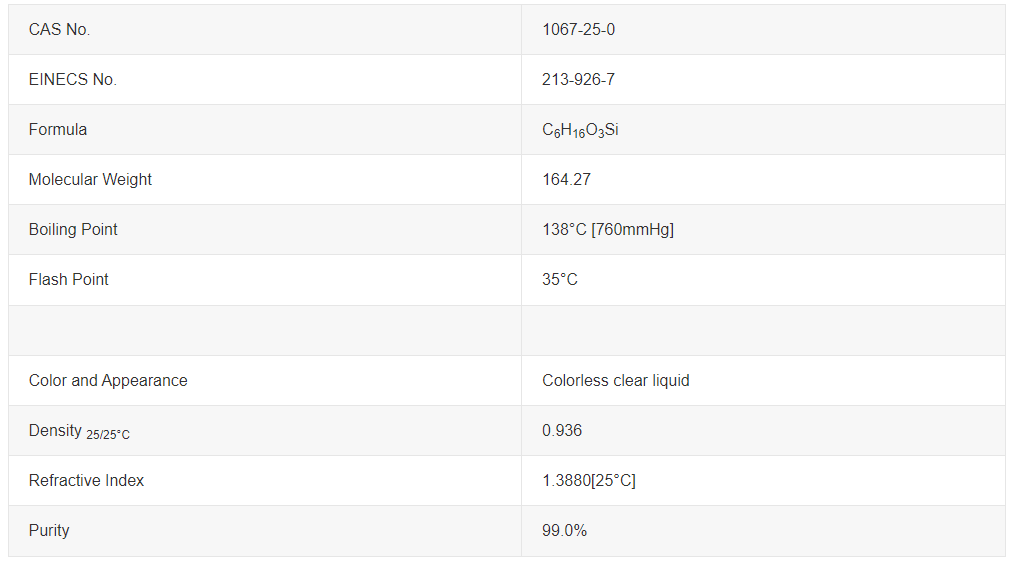1011x563 pixels.
Task: Click the "Boiling Point" label
Action: pyautogui.click(x=73, y=230)
